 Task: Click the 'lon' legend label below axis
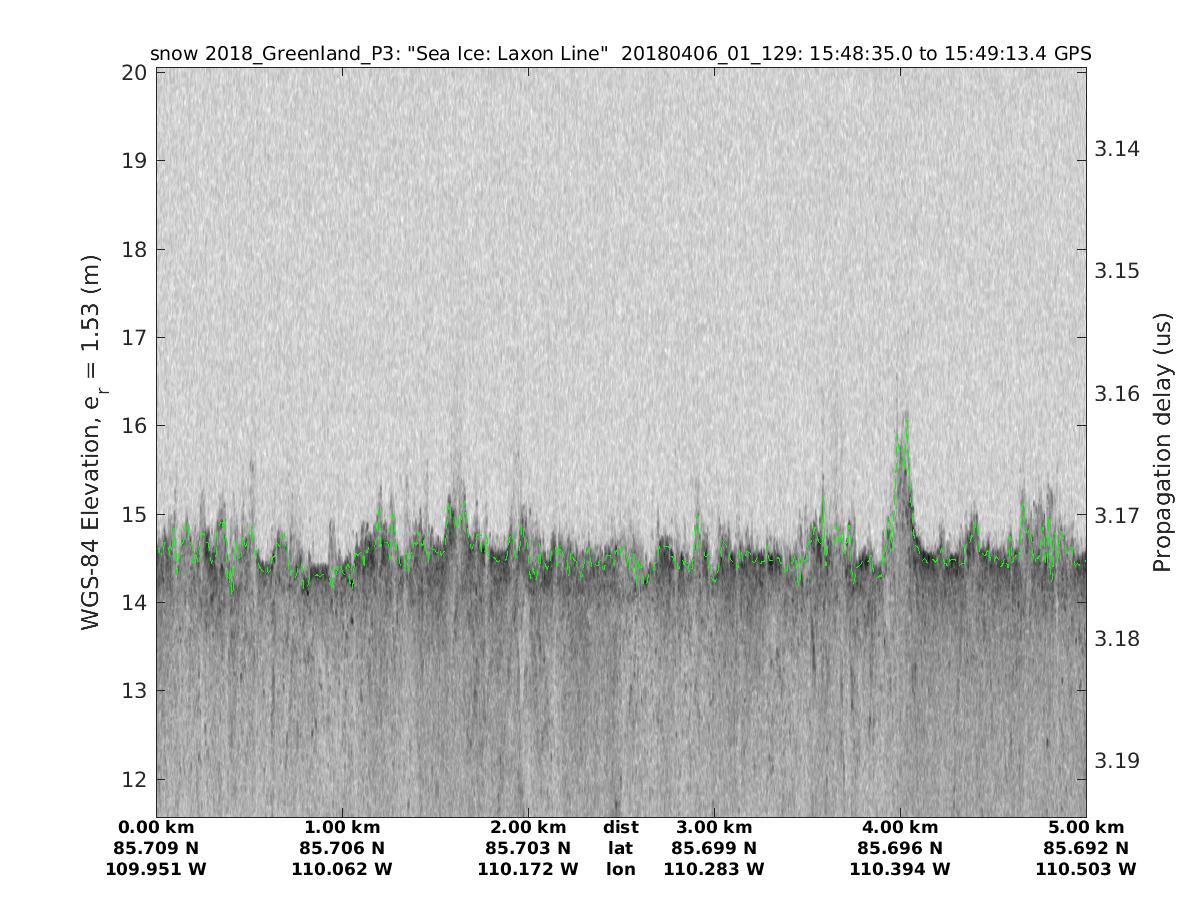tap(621, 869)
